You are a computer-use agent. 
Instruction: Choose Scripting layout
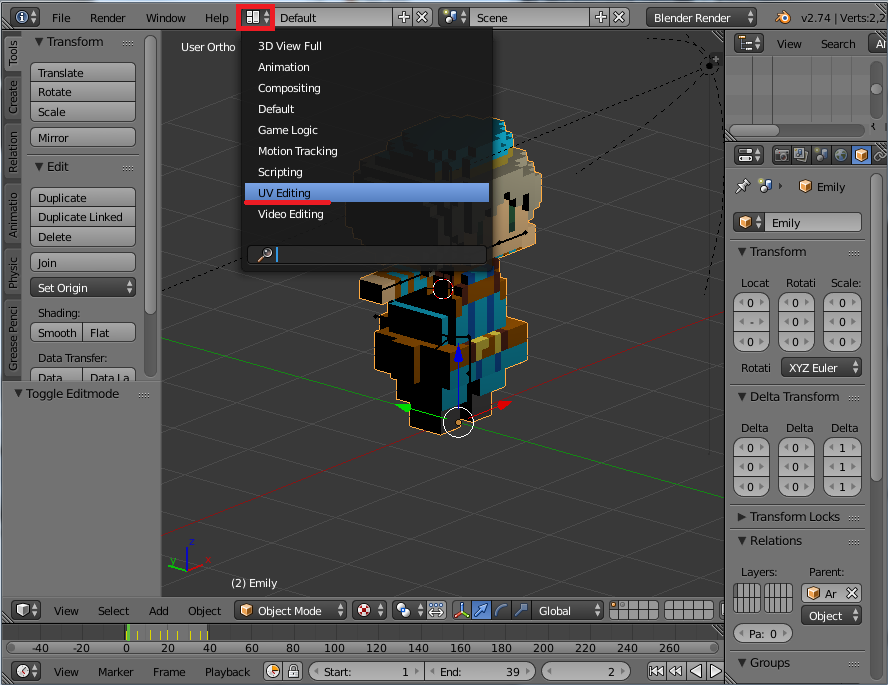[367, 172]
